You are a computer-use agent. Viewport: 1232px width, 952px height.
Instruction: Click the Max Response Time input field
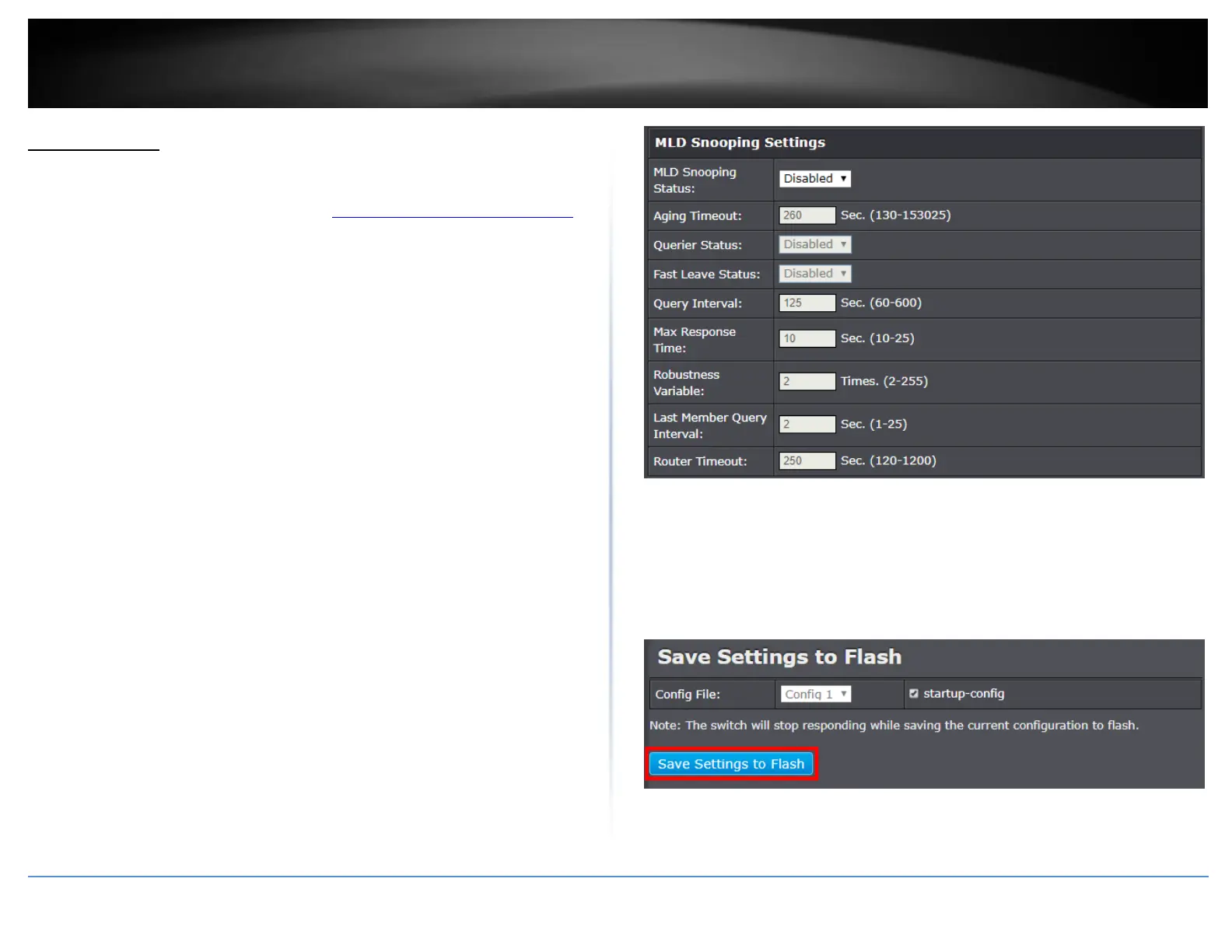click(807, 338)
